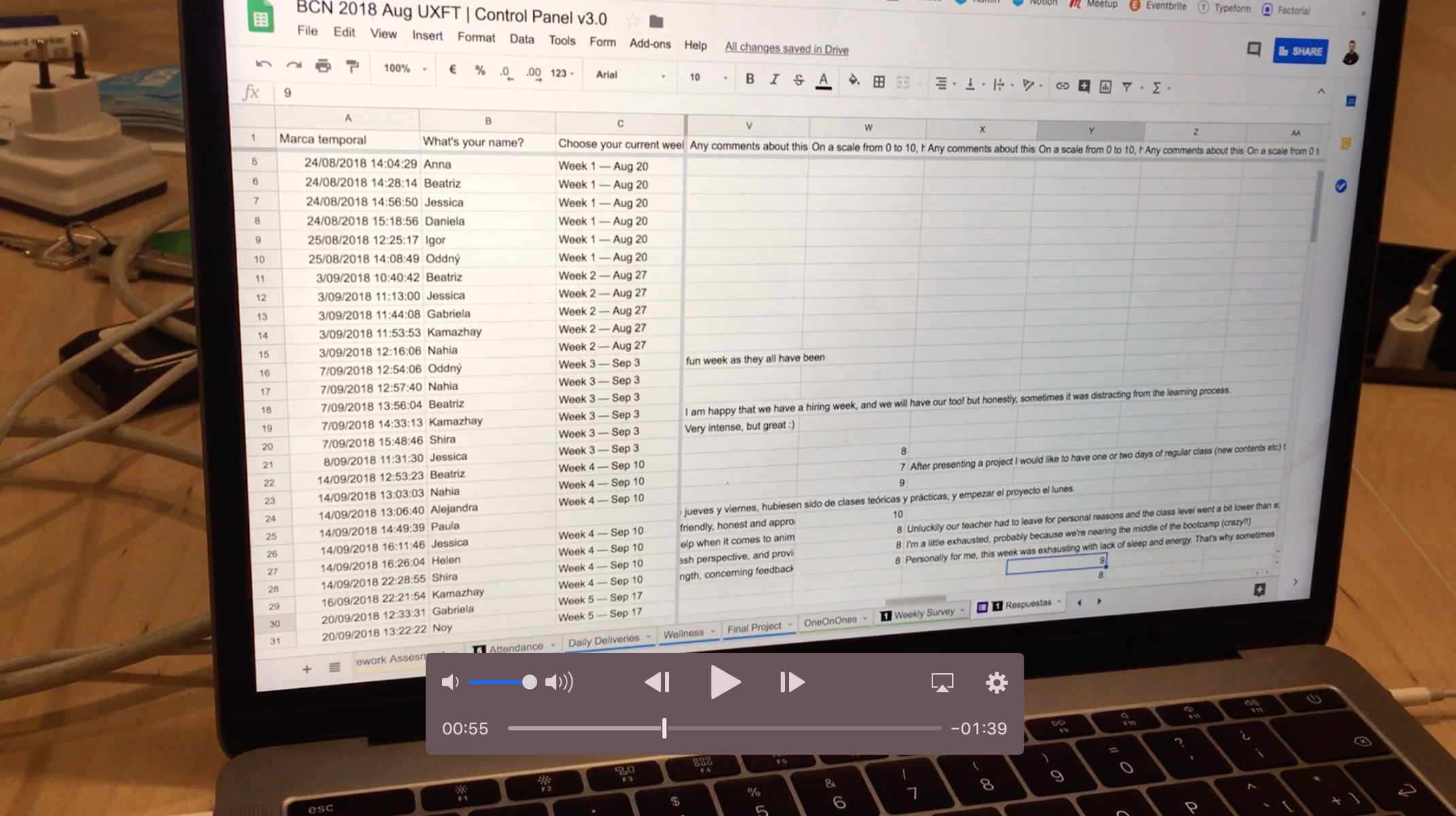The height and width of the screenshot is (816, 1456).
Task: Open the Insert menu
Action: (x=427, y=35)
